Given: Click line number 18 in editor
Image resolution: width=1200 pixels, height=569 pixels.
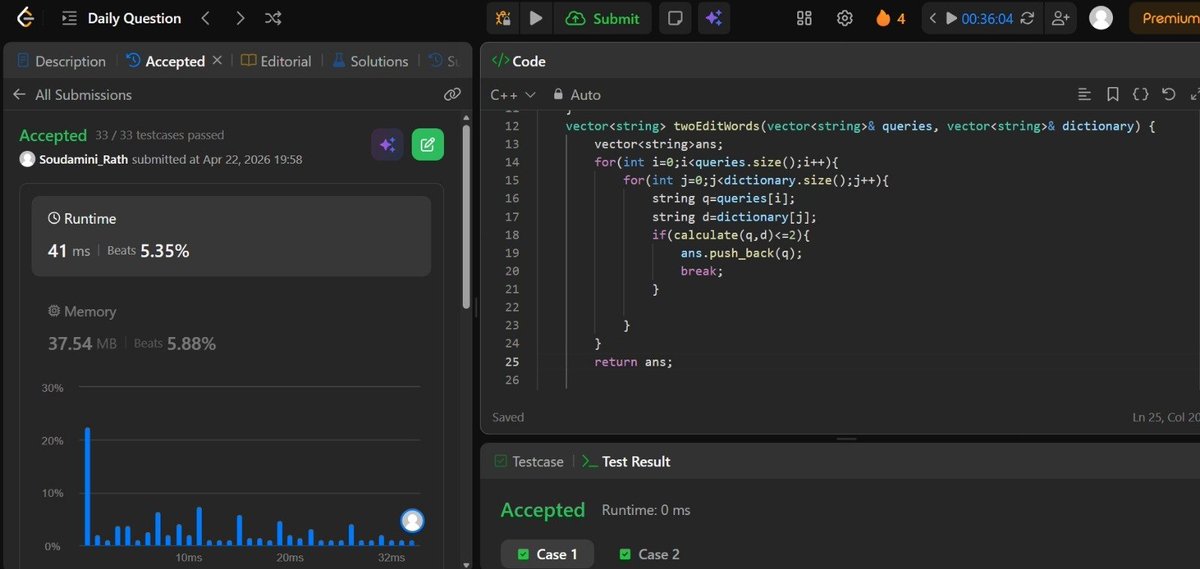Looking at the screenshot, I should (x=512, y=235).
